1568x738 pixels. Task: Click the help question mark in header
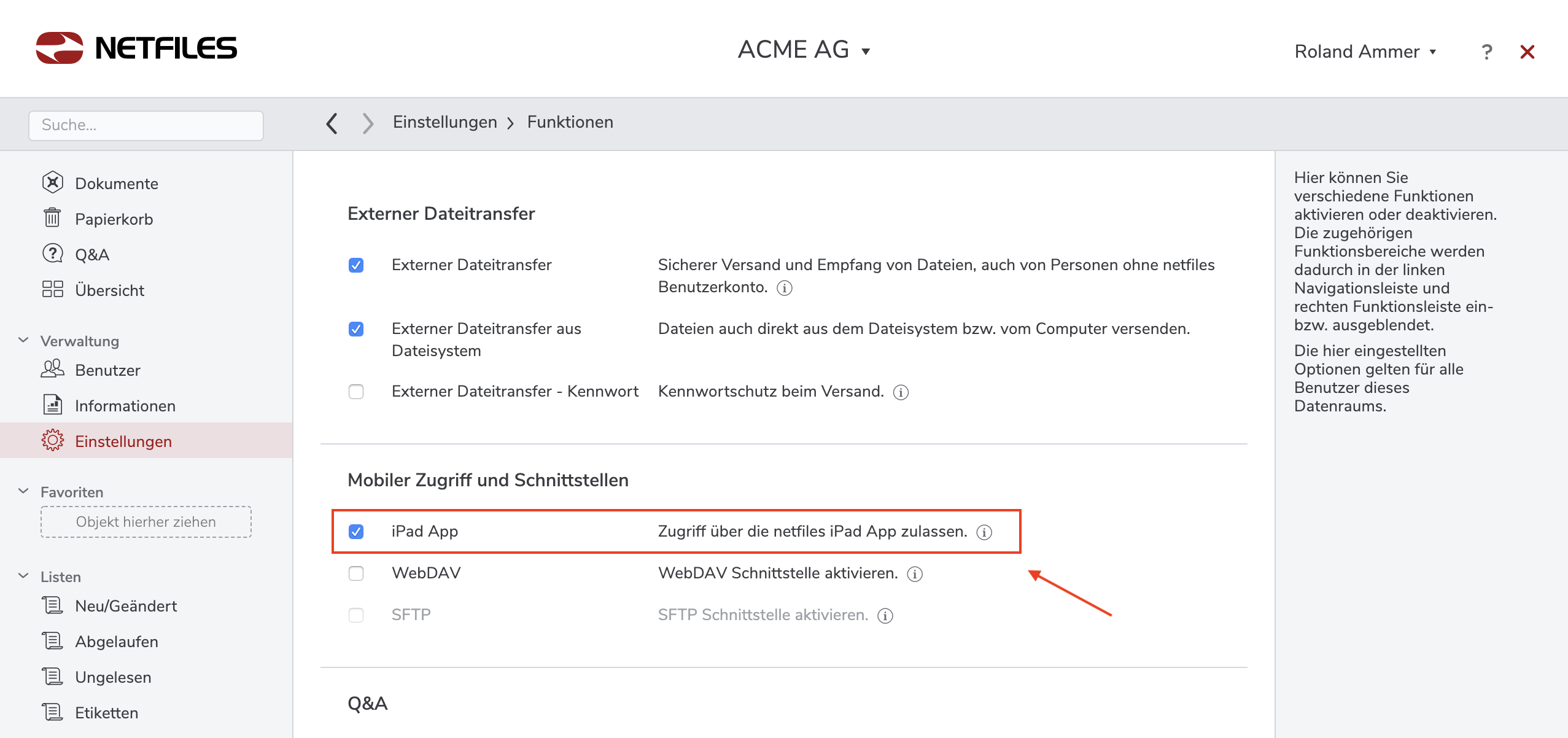[1486, 52]
